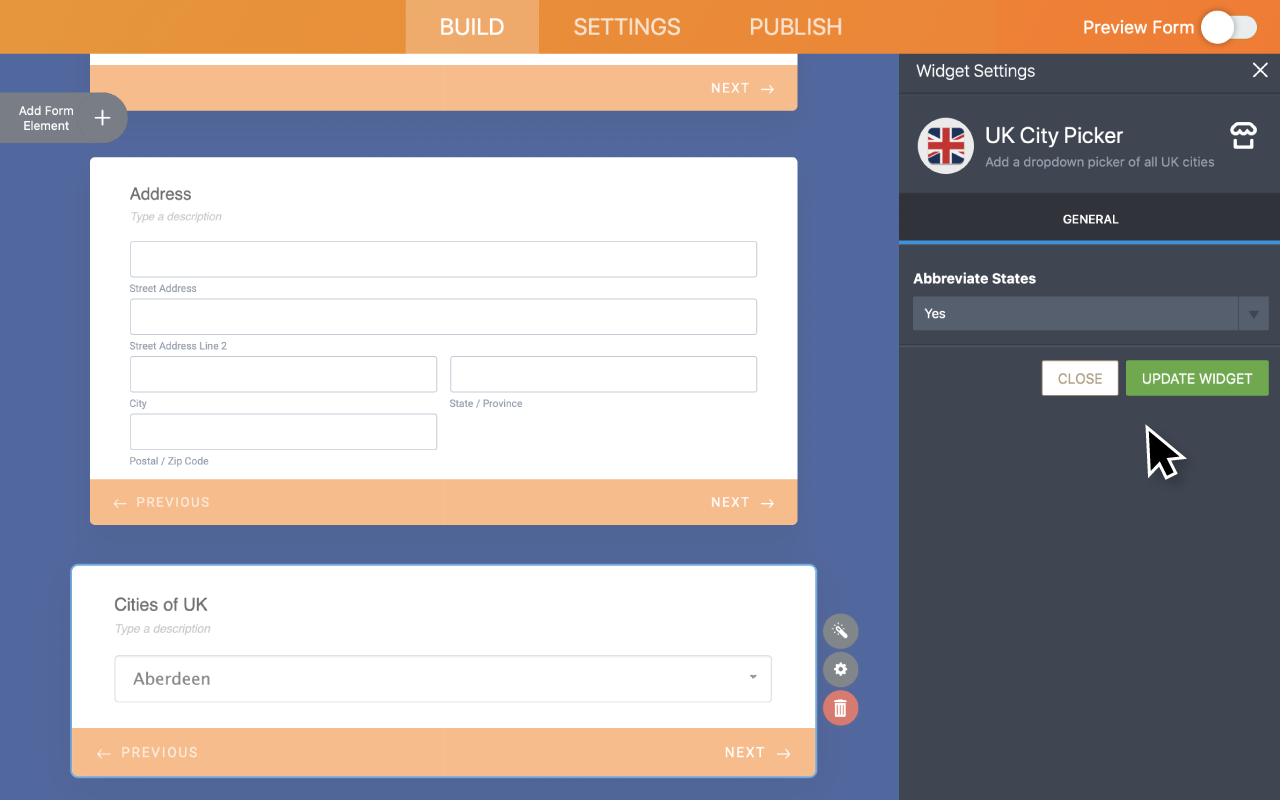This screenshot has height=800, width=1280.
Task: Close Widget Settings using the X icon
Action: tap(1259, 70)
